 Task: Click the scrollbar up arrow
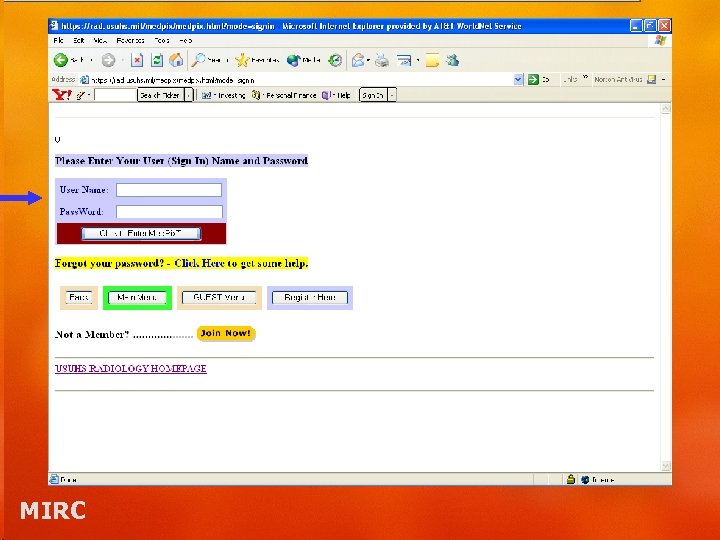(666, 109)
